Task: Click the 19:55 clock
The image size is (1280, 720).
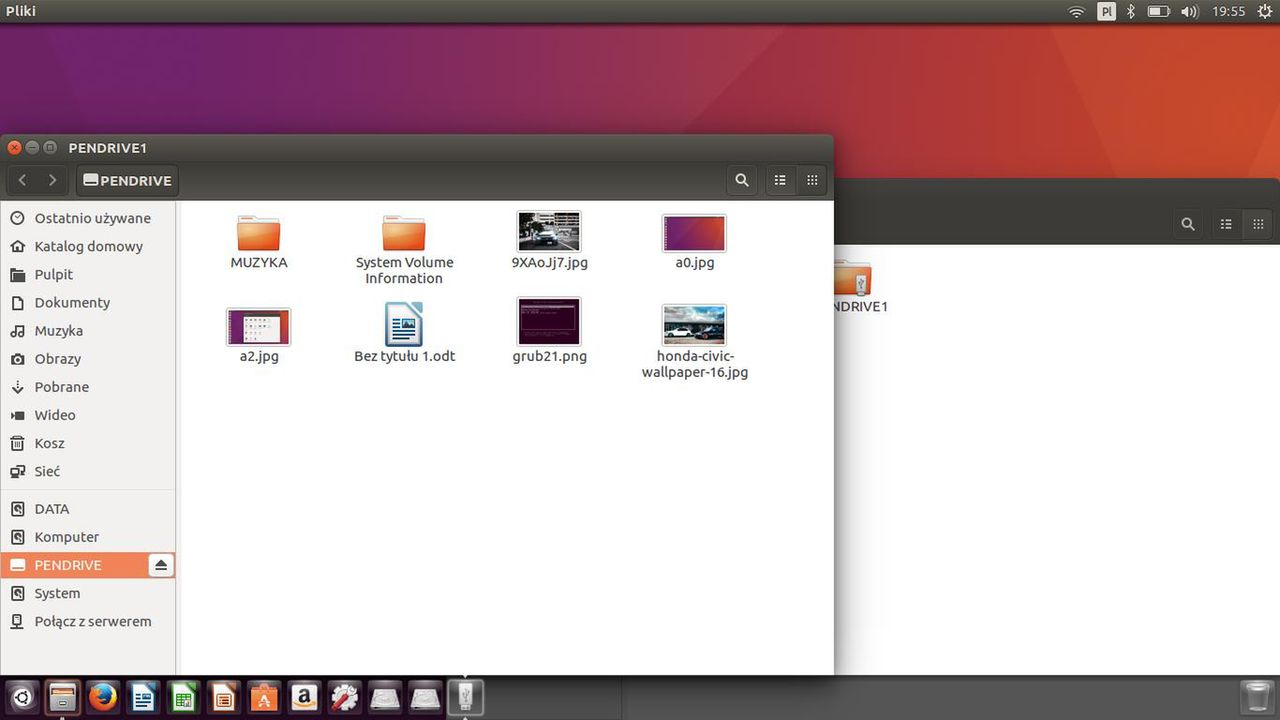Action: click(x=1228, y=12)
